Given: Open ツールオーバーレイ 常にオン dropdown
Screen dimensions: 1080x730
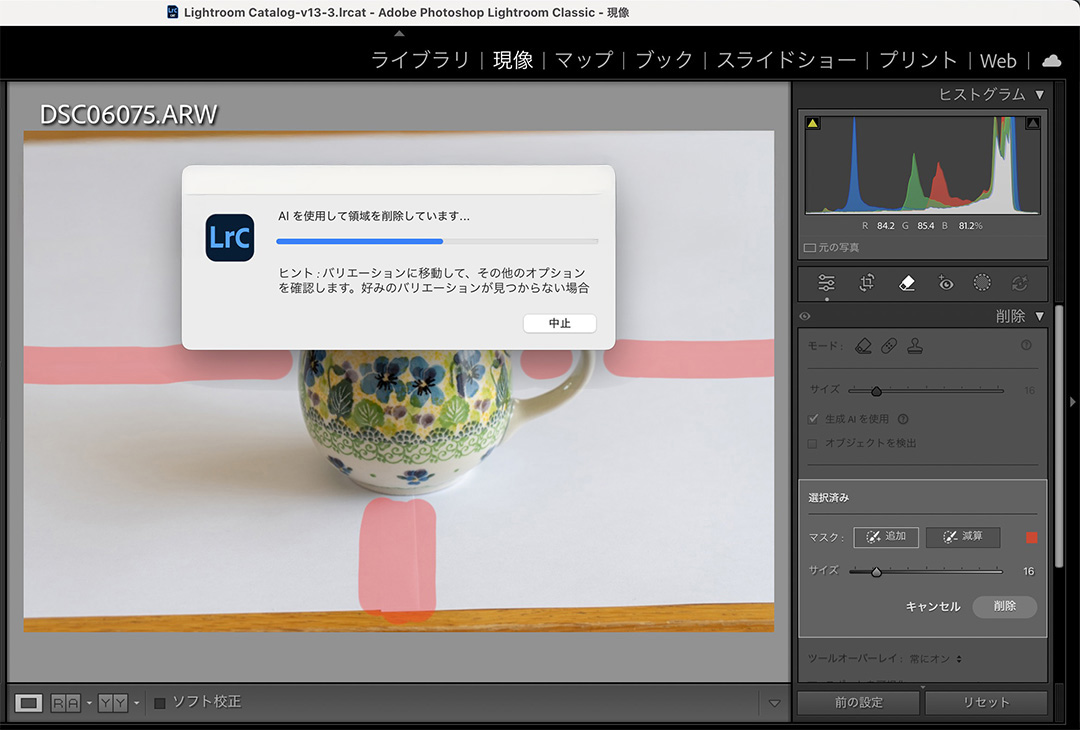Looking at the screenshot, I should point(935,658).
